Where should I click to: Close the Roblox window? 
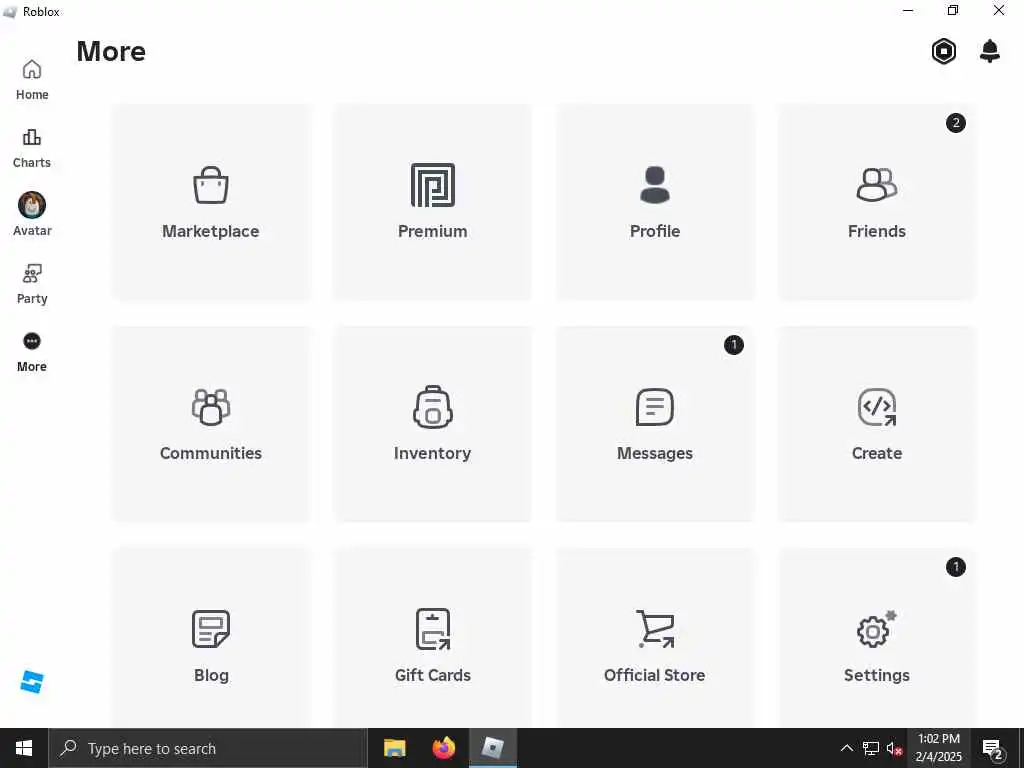999,10
